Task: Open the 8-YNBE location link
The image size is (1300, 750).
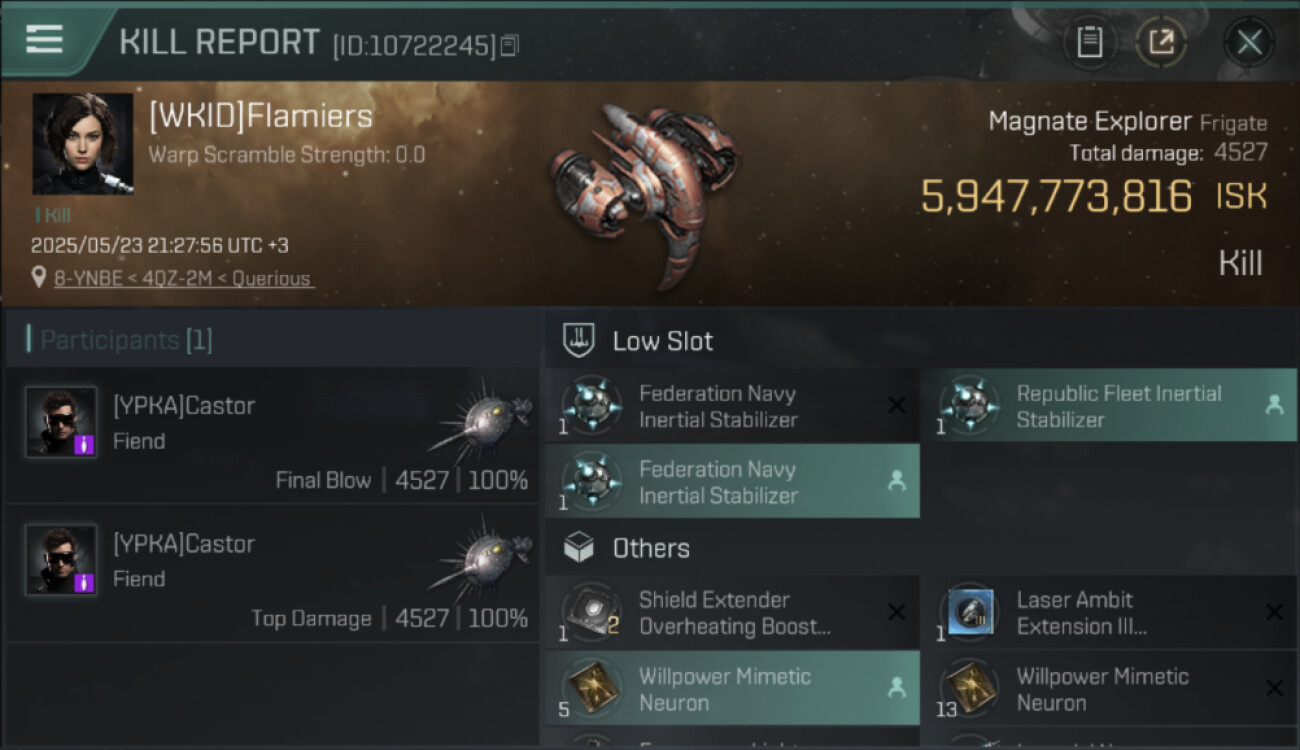Action: click(184, 278)
